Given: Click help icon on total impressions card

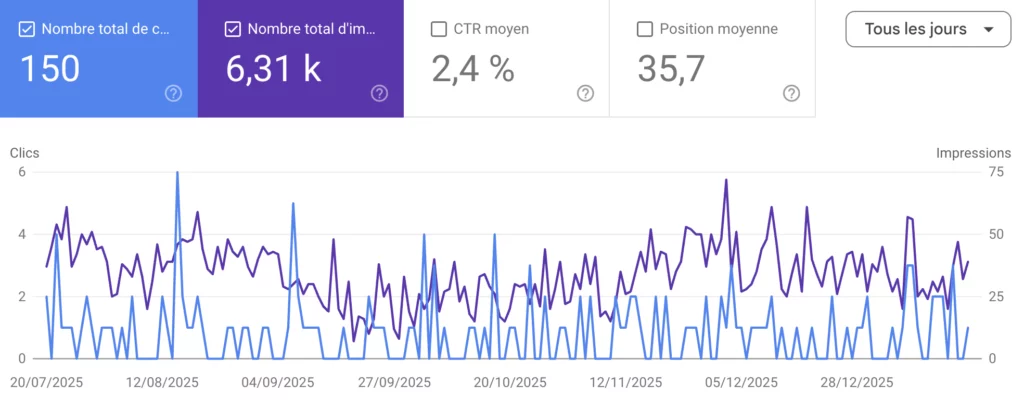Looking at the screenshot, I should tap(379, 93).
